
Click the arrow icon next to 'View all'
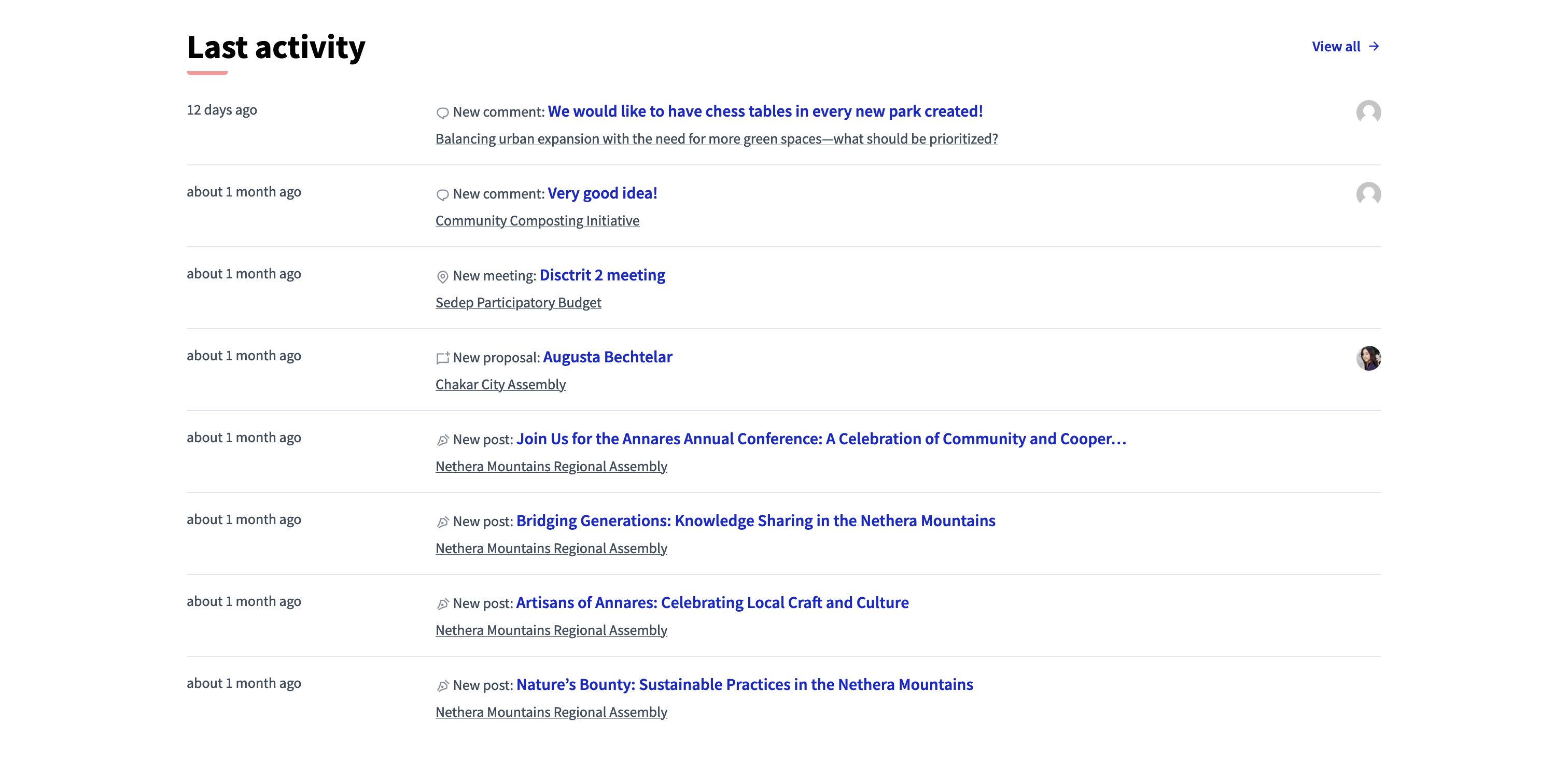click(1374, 46)
